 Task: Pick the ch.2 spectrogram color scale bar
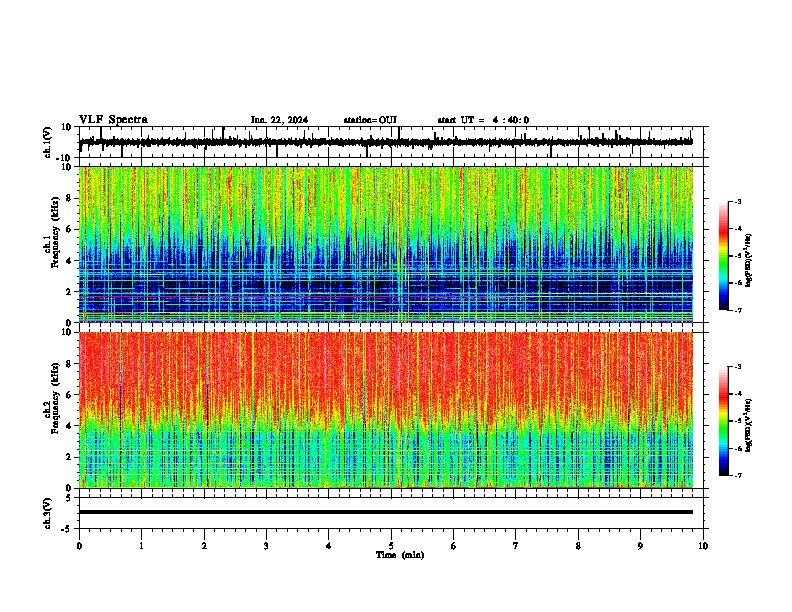pyautogui.click(x=724, y=421)
